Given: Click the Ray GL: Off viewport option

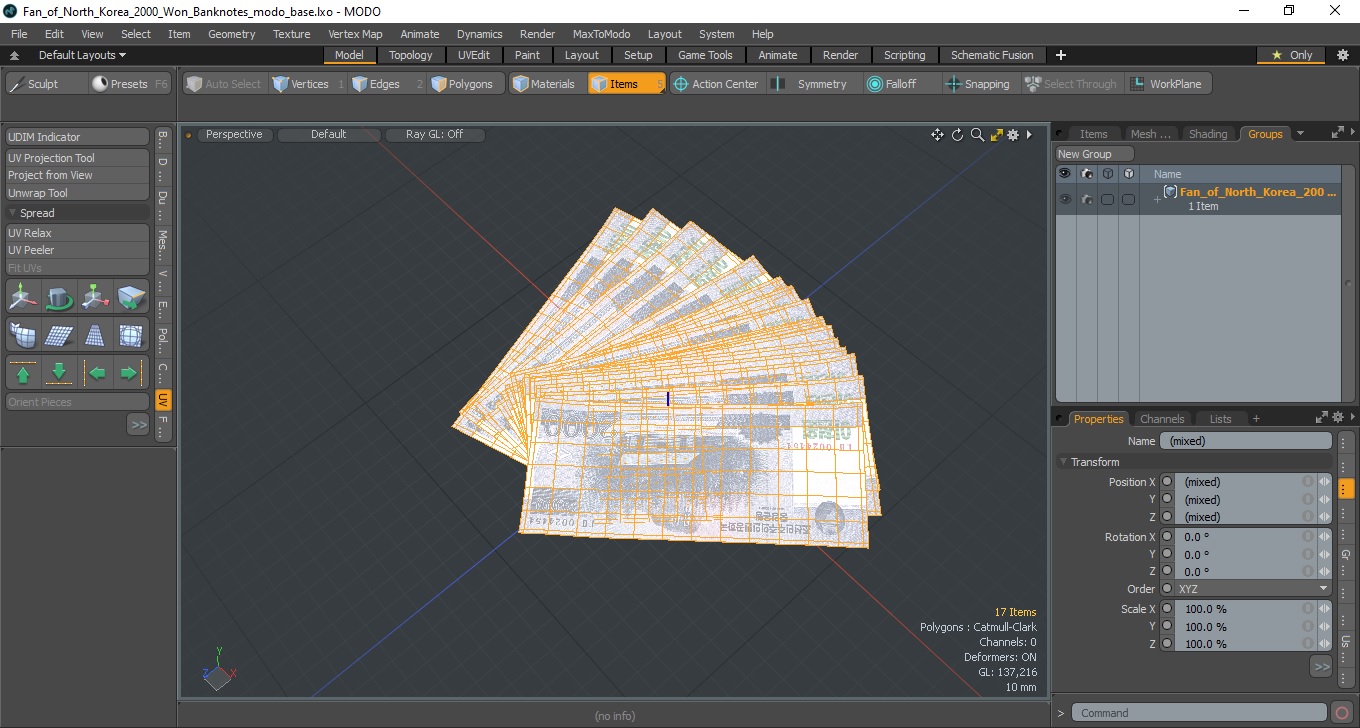Looking at the screenshot, I should [x=434, y=134].
